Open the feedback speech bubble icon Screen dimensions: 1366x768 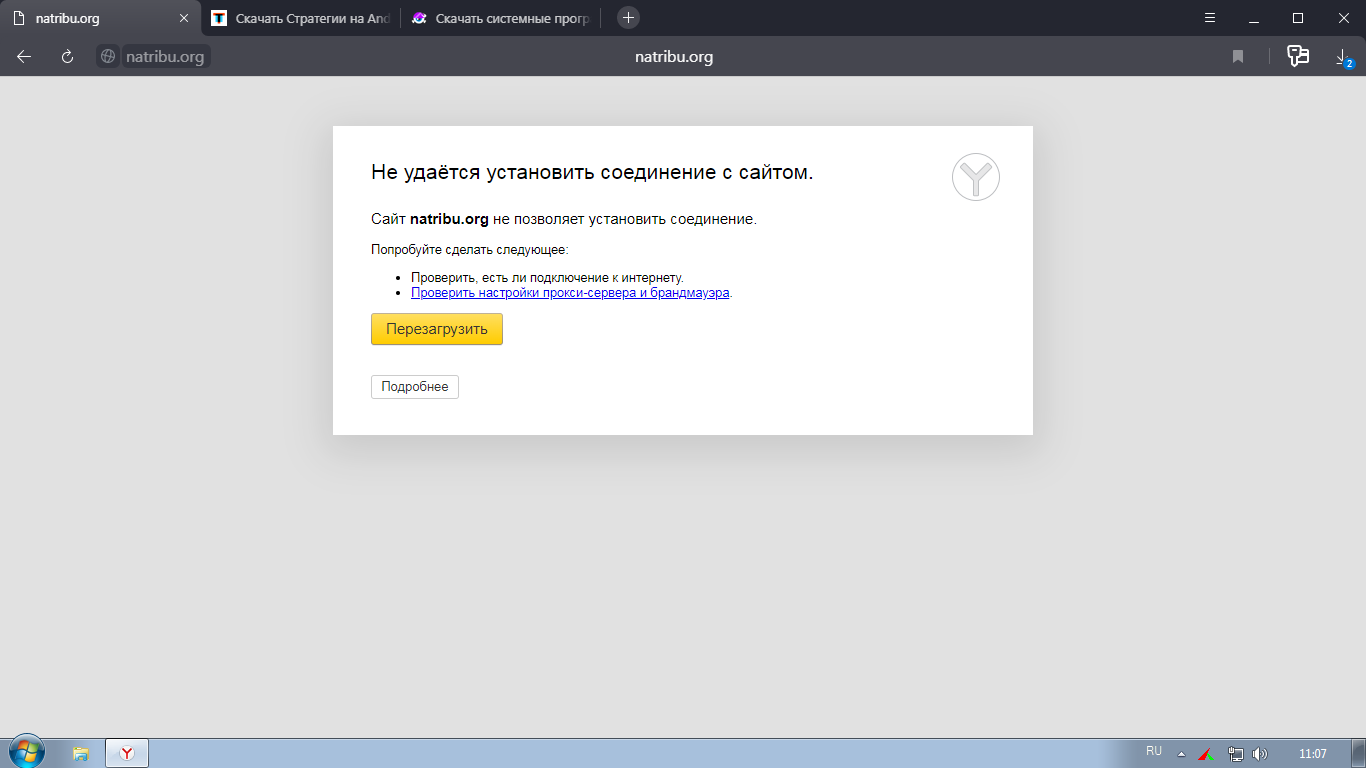1297,56
